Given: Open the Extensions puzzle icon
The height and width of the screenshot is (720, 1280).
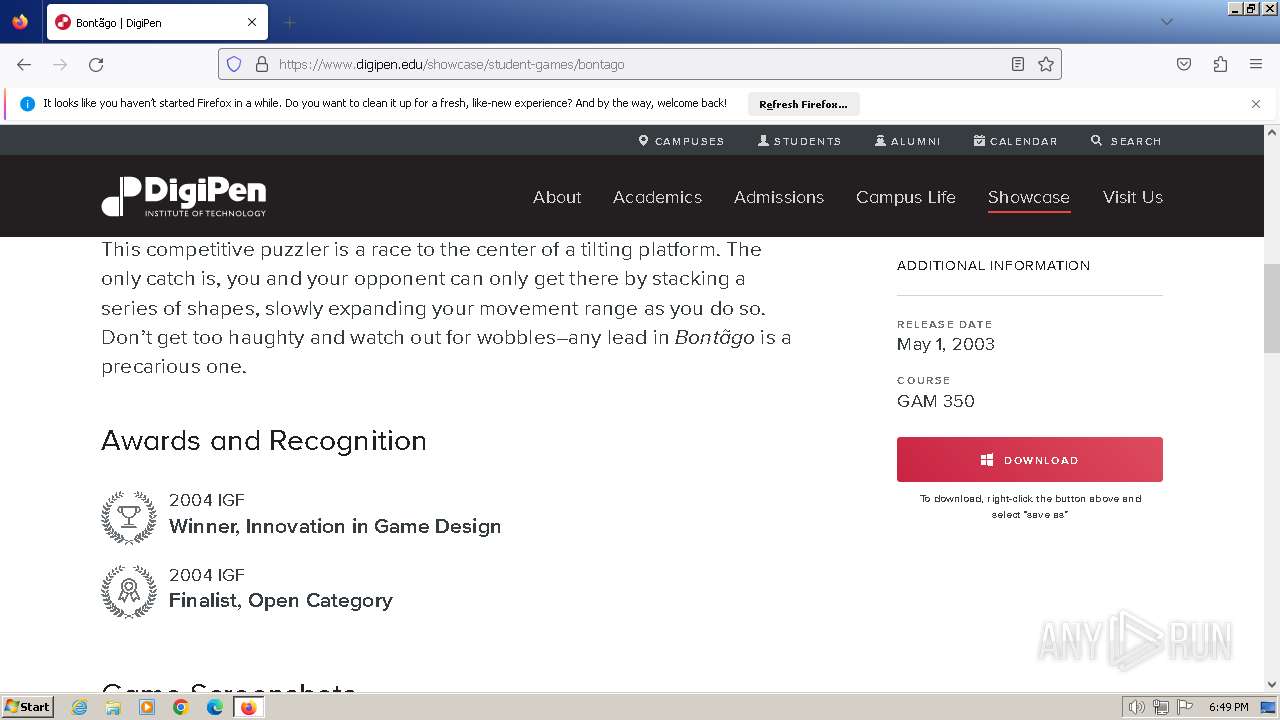Looking at the screenshot, I should [1220, 64].
